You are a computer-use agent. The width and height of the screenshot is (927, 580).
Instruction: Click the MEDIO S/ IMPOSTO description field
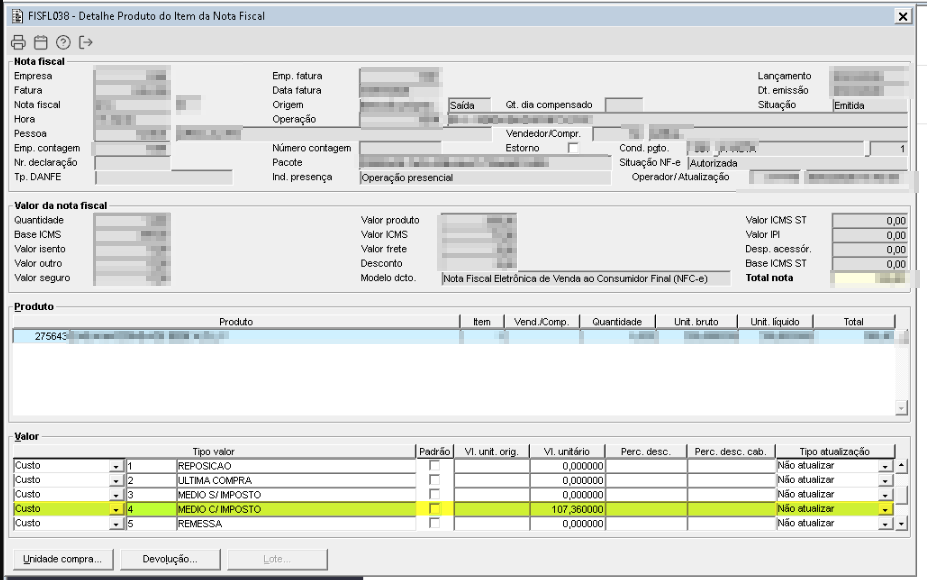(296, 494)
